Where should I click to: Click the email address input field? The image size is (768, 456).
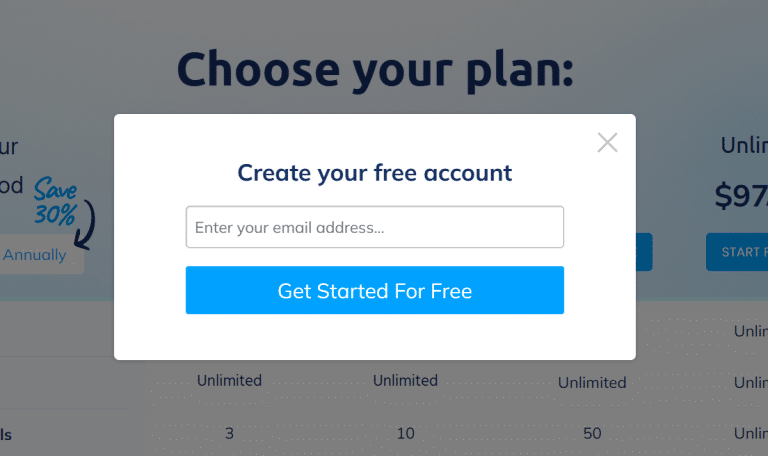tap(375, 227)
